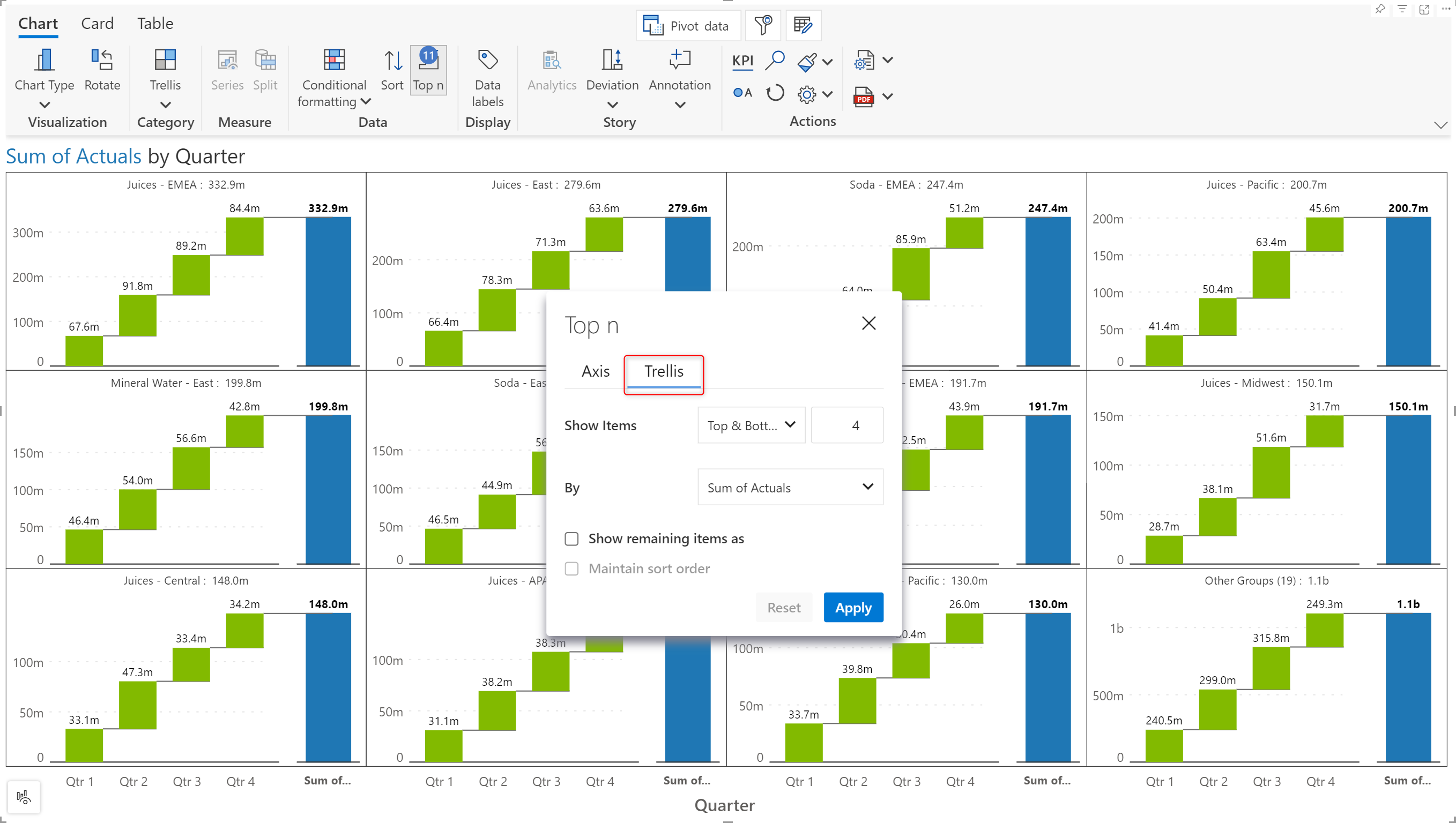
Task: Toggle Data labels tag icon
Action: tap(487, 60)
